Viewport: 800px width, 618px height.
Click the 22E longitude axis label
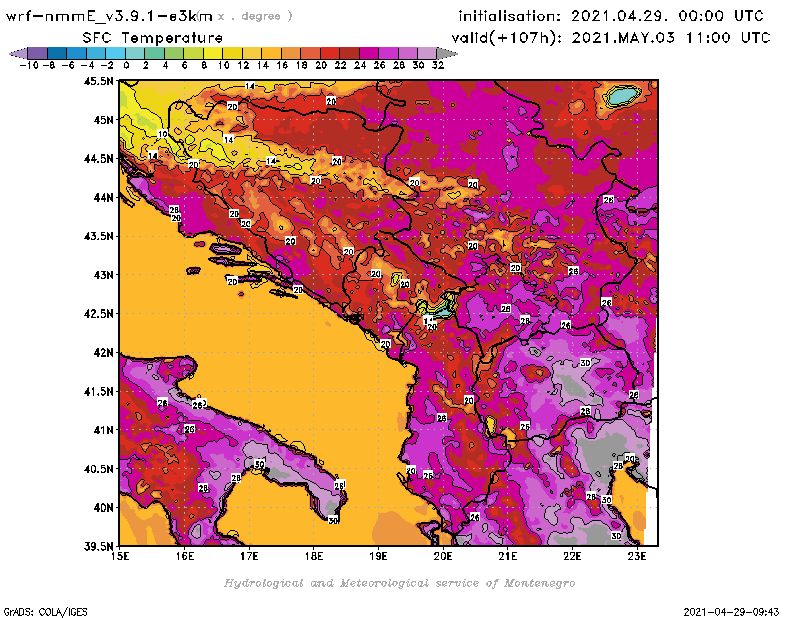(x=572, y=556)
